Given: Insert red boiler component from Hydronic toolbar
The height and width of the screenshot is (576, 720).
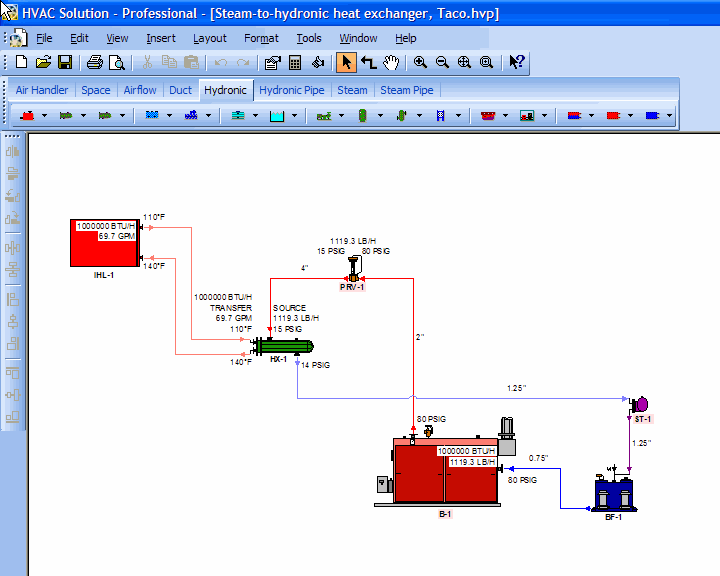Looking at the screenshot, I should click(27, 115).
